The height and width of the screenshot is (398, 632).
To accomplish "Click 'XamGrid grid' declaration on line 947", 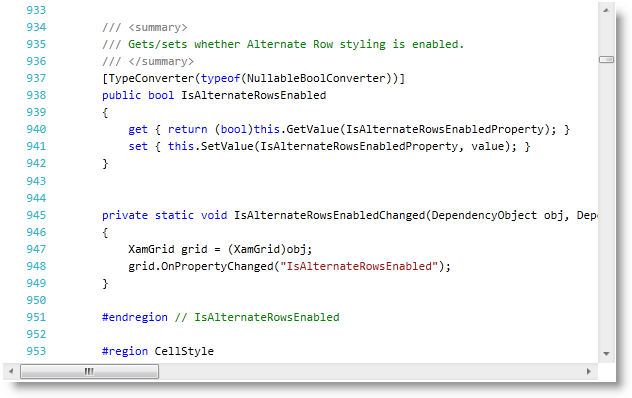I will click(x=168, y=249).
